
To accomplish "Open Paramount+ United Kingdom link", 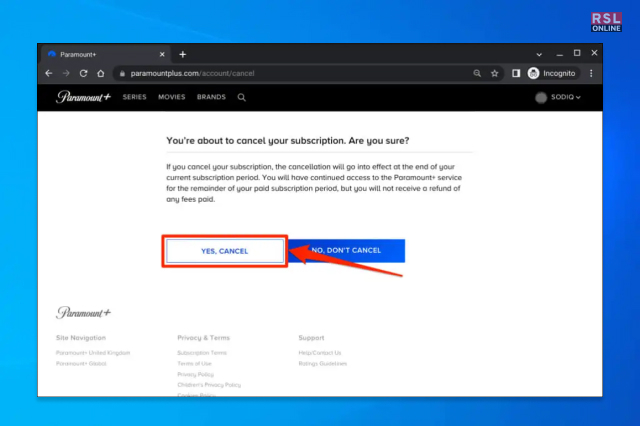I will 93,353.
